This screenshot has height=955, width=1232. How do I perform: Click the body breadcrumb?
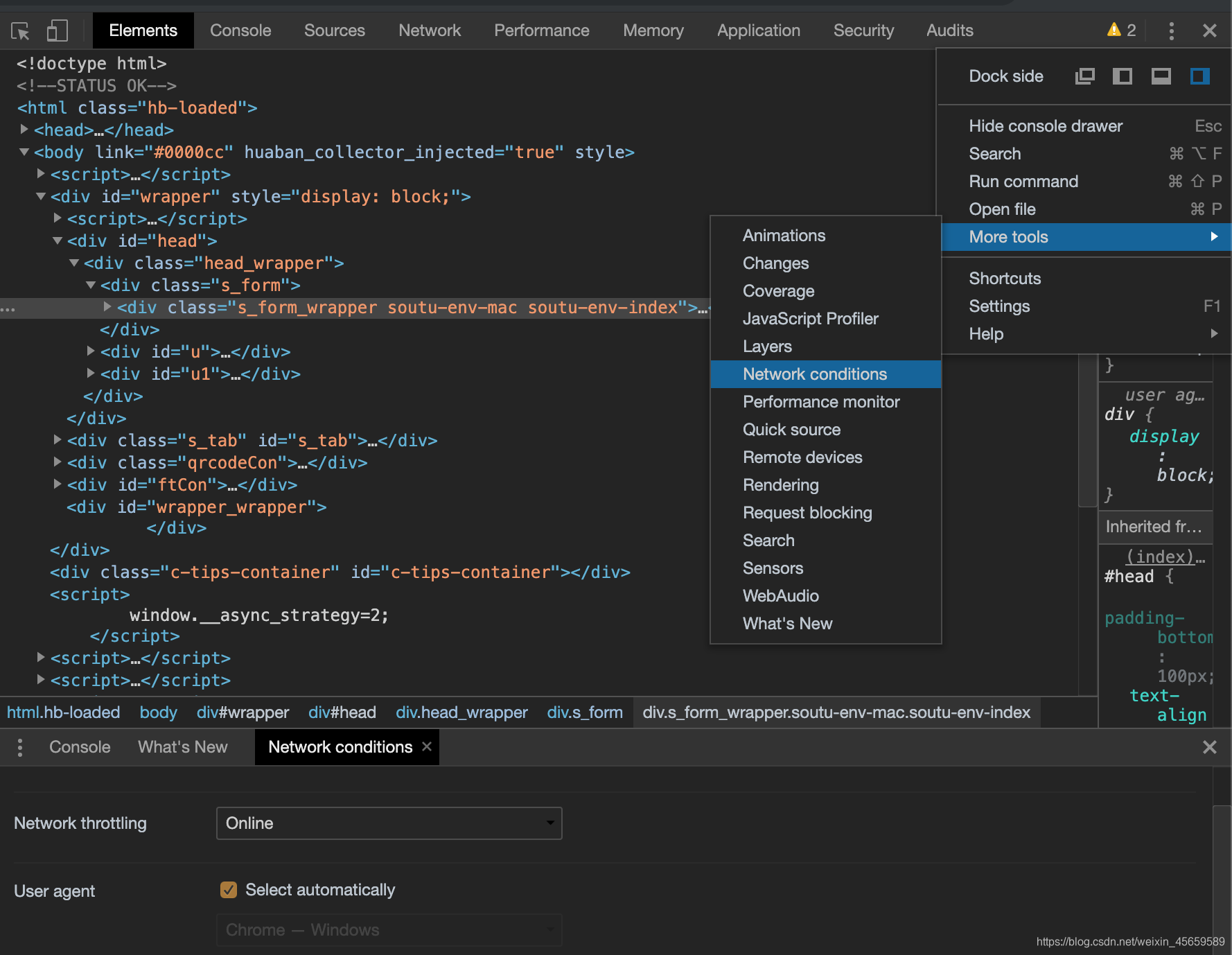[159, 712]
